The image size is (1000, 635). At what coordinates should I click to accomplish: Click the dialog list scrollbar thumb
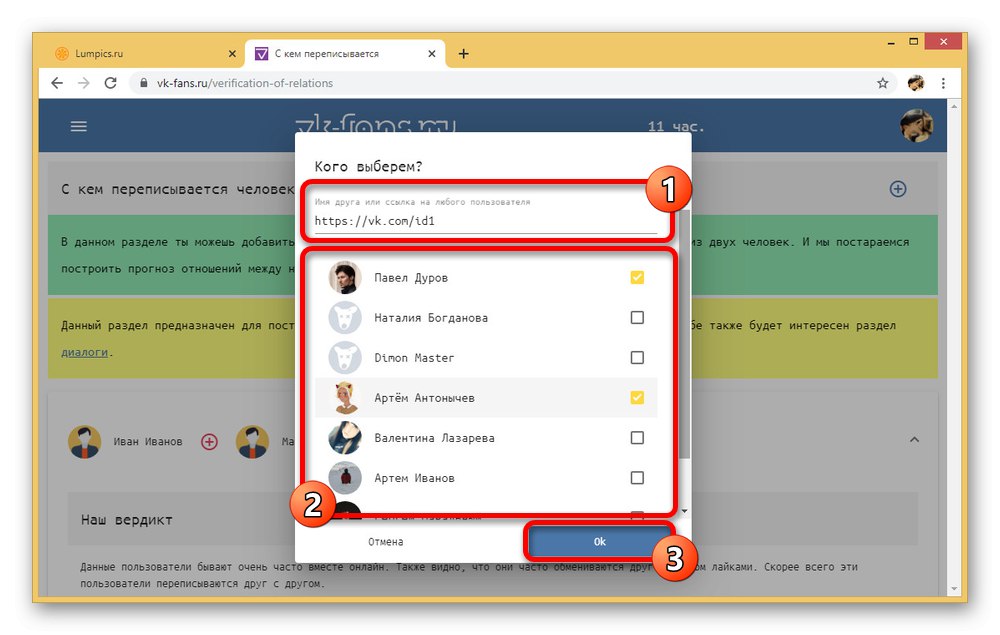[x=684, y=332]
